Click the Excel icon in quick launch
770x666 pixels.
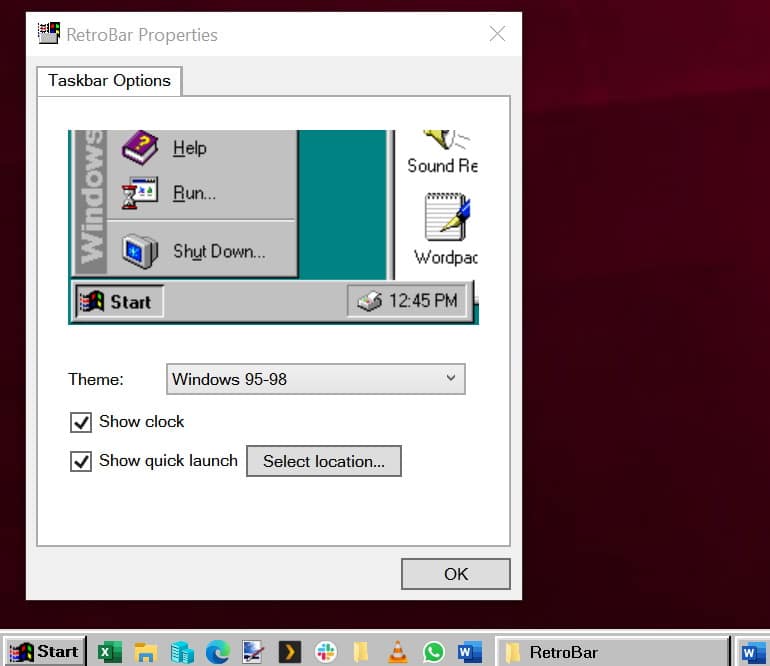[108, 652]
